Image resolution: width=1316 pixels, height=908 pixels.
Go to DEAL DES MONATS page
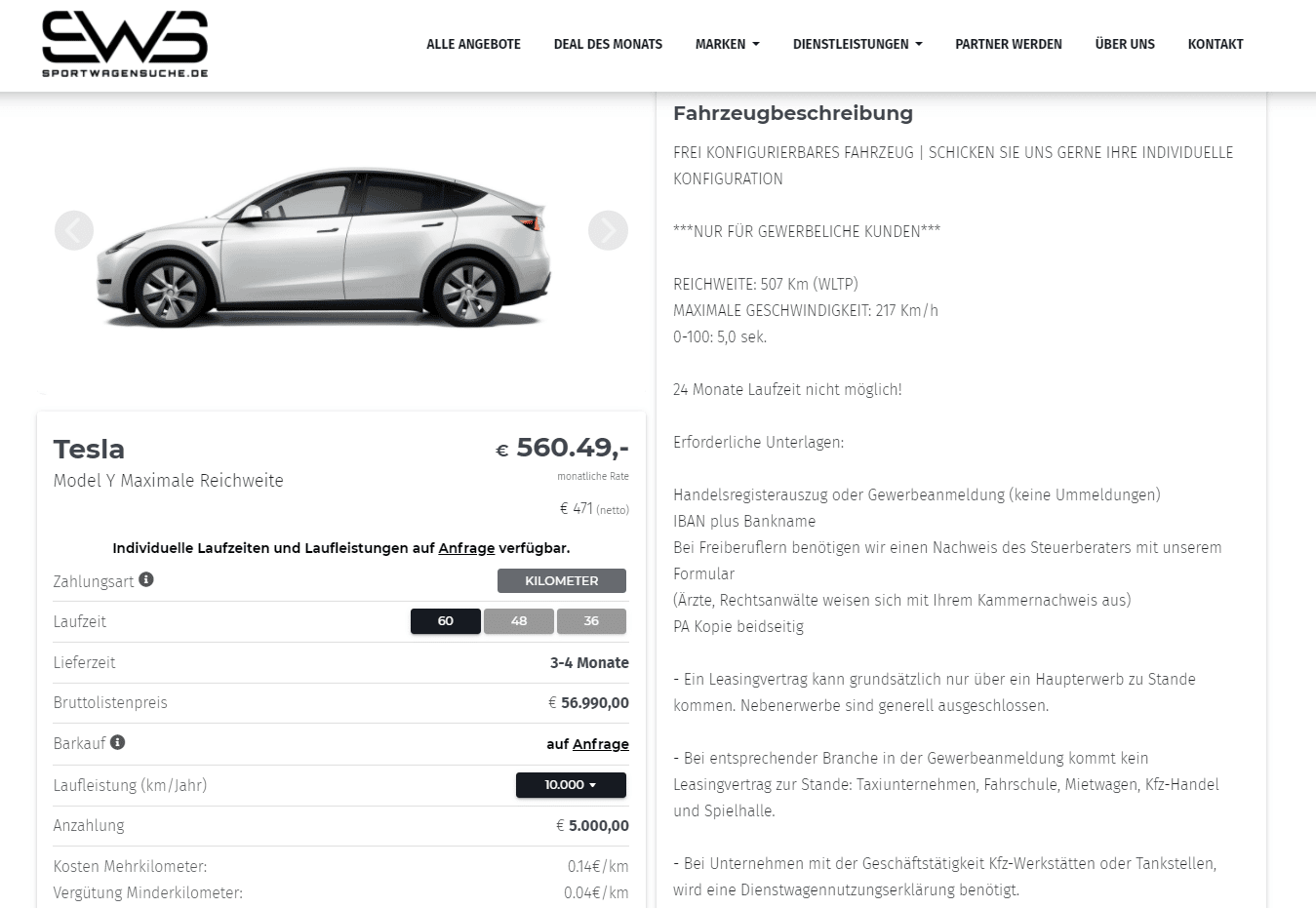click(608, 44)
